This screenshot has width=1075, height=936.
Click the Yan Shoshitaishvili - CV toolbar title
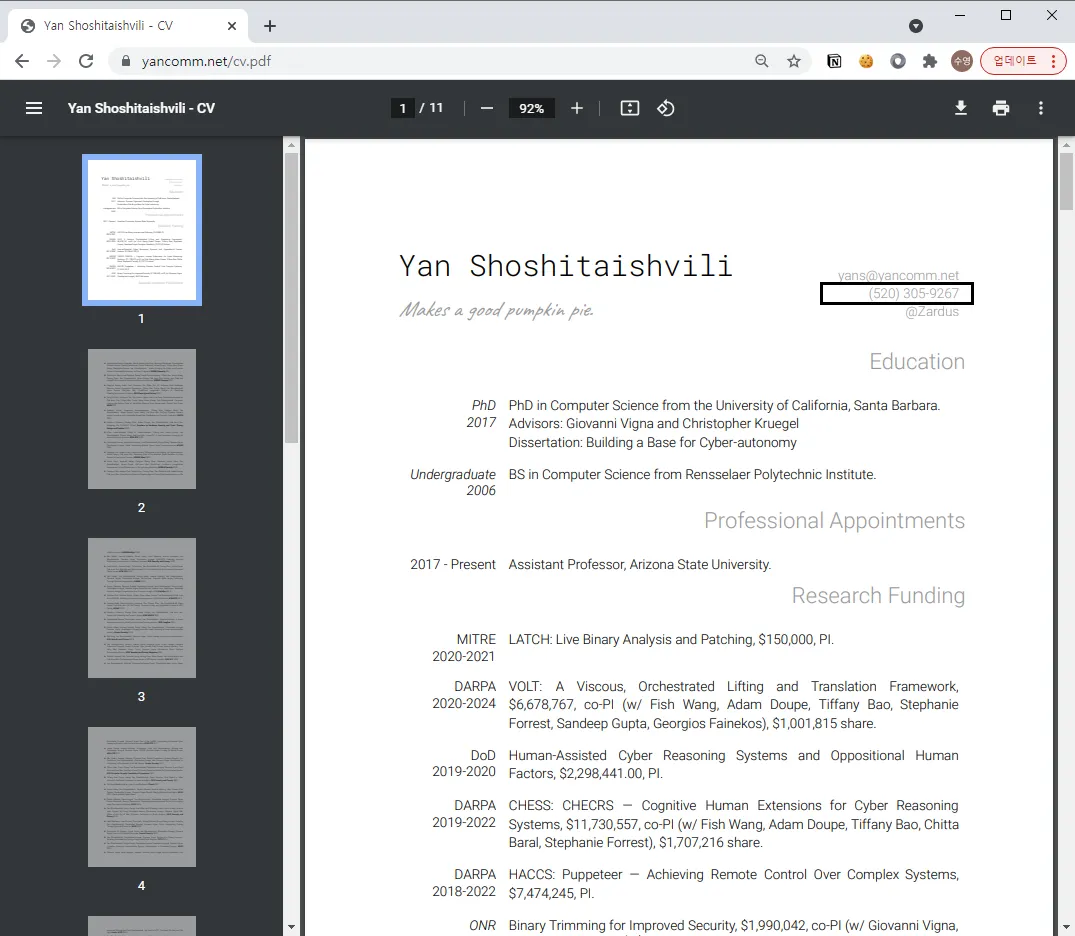tap(141, 108)
